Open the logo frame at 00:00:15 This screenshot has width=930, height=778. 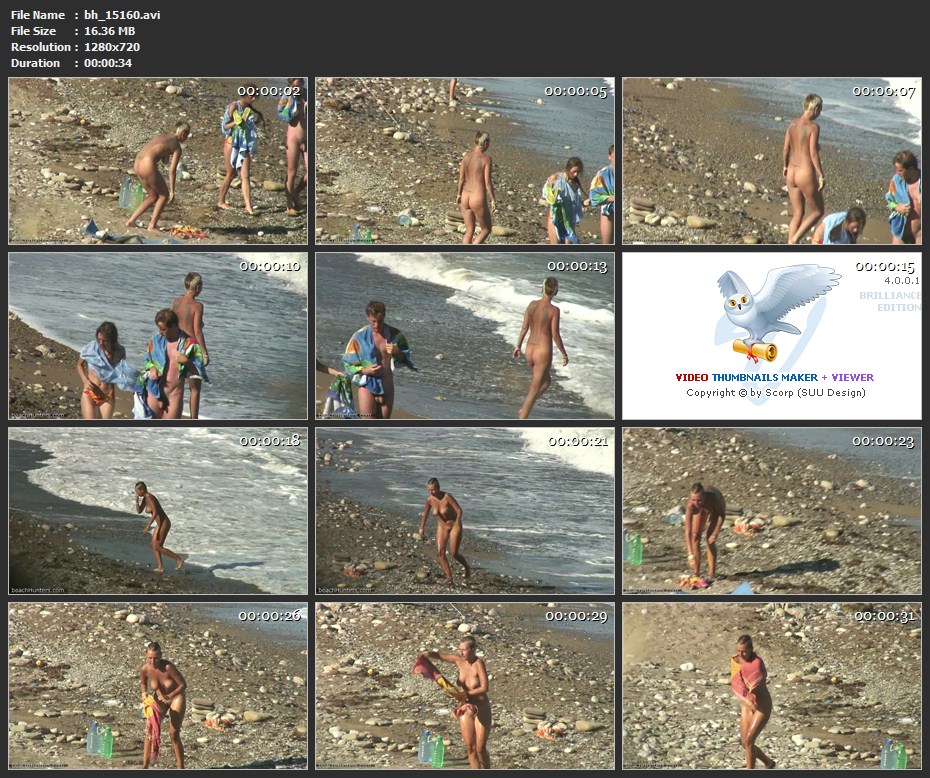(772, 336)
